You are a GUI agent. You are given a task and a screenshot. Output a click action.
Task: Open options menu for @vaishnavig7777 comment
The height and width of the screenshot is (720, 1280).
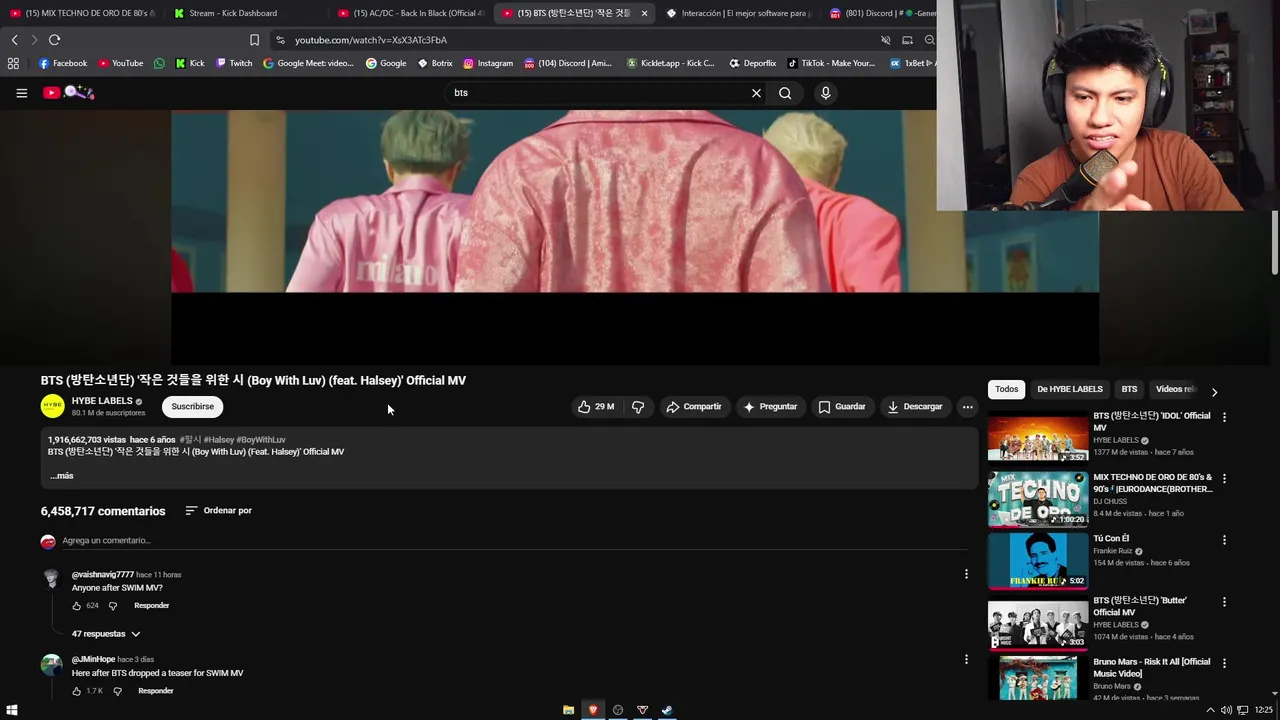pyautogui.click(x=966, y=574)
